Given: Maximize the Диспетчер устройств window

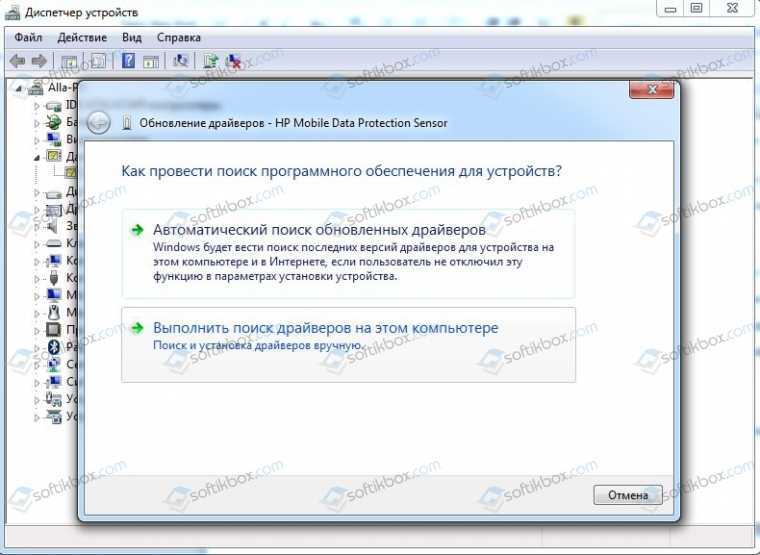Looking at the screenshot, I should 697,8.
